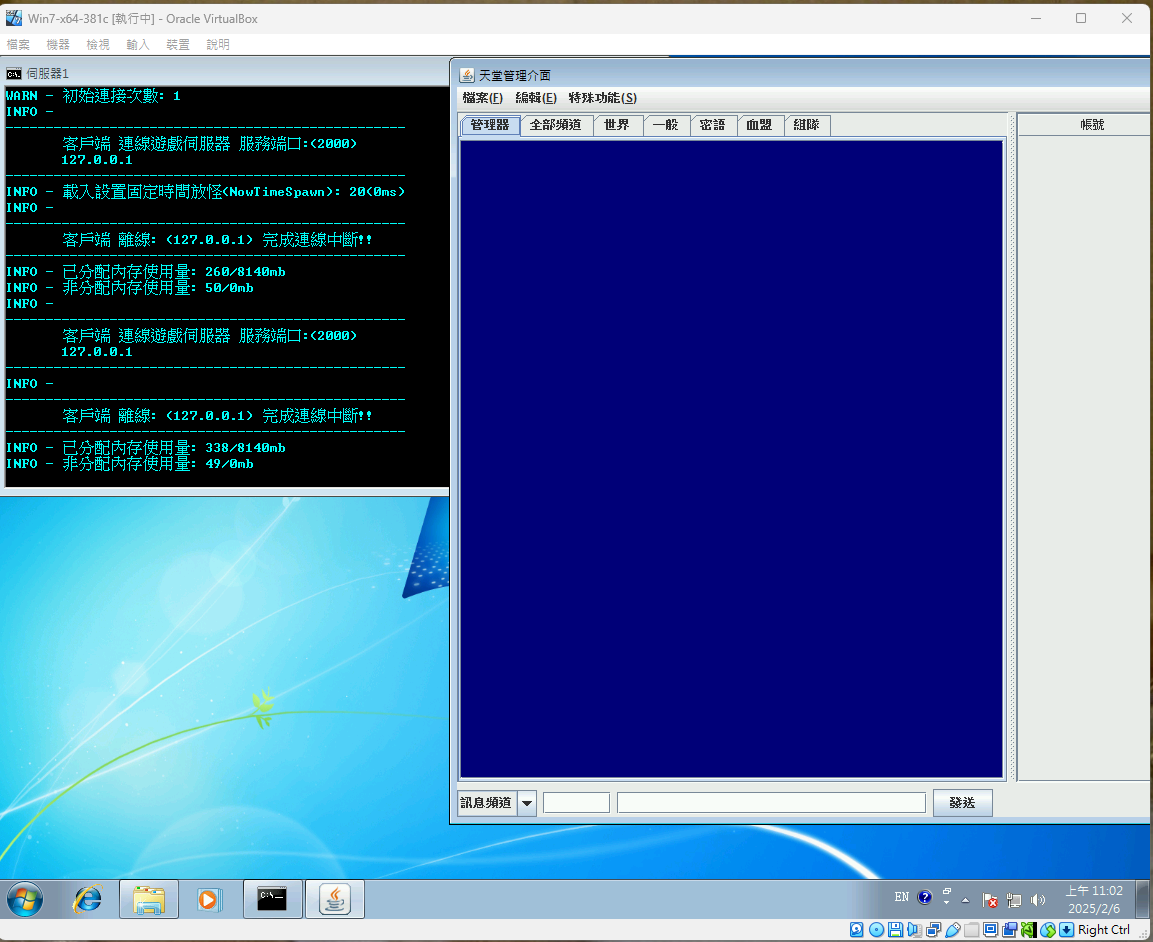
Task: Click the volume speaker tray icon
Action: point(1038,899)
